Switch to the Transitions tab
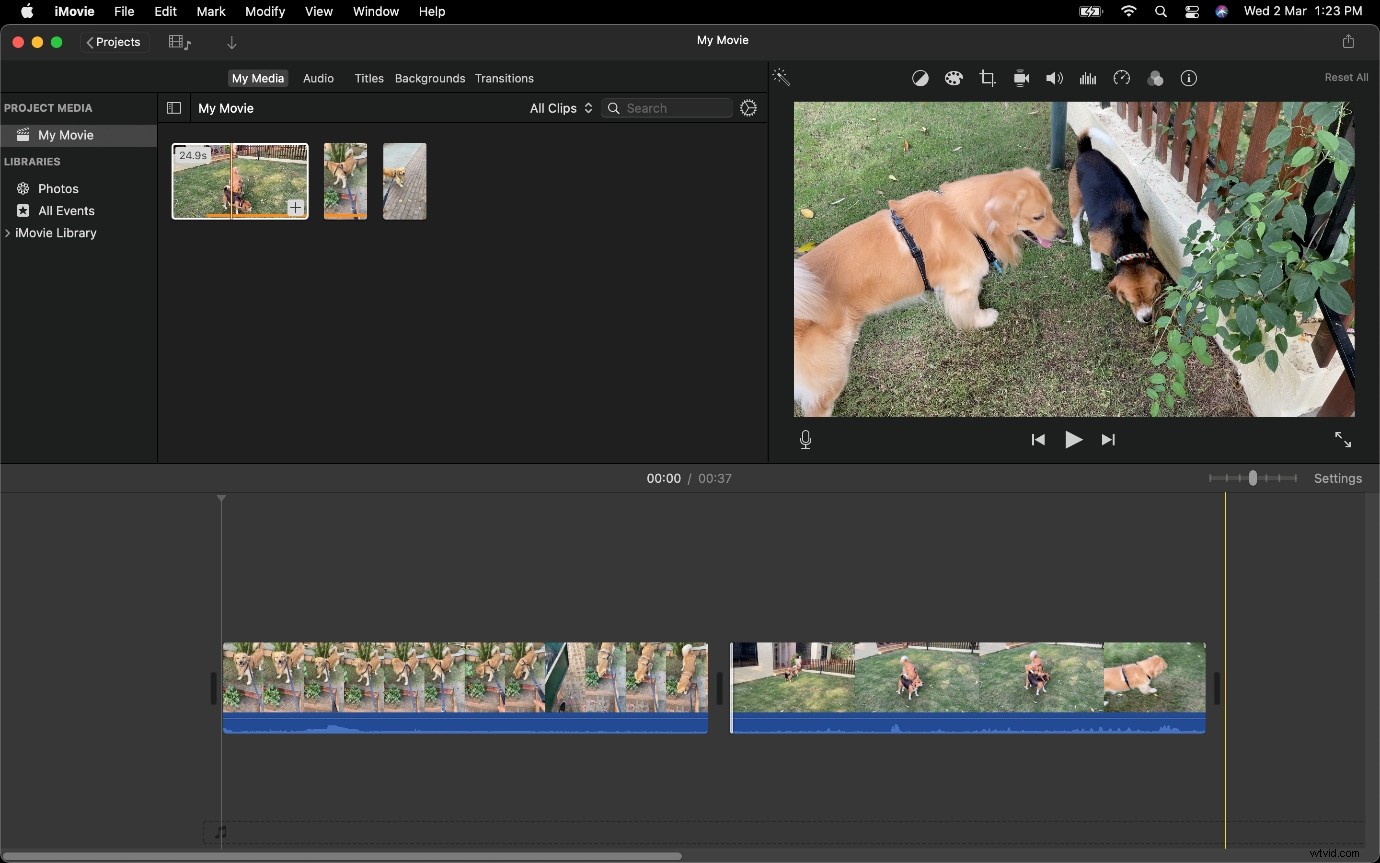1380x863 pixels. [504, 78]
